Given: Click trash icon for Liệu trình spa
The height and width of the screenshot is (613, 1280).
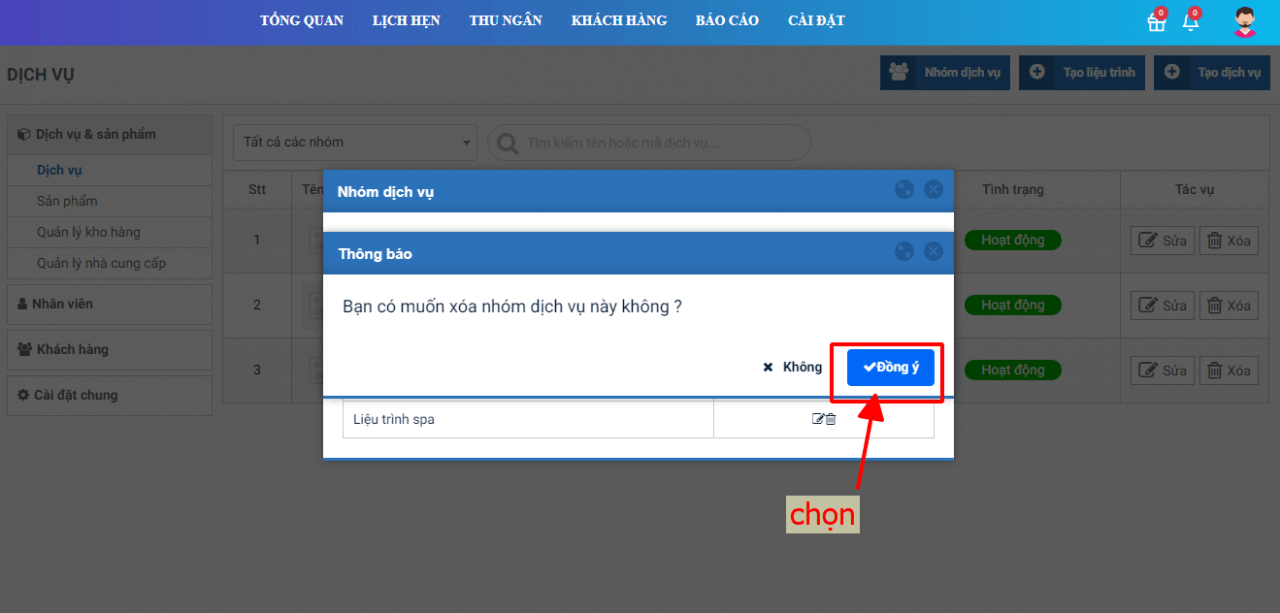Looking at the screenshot, I should pos(831,419).
